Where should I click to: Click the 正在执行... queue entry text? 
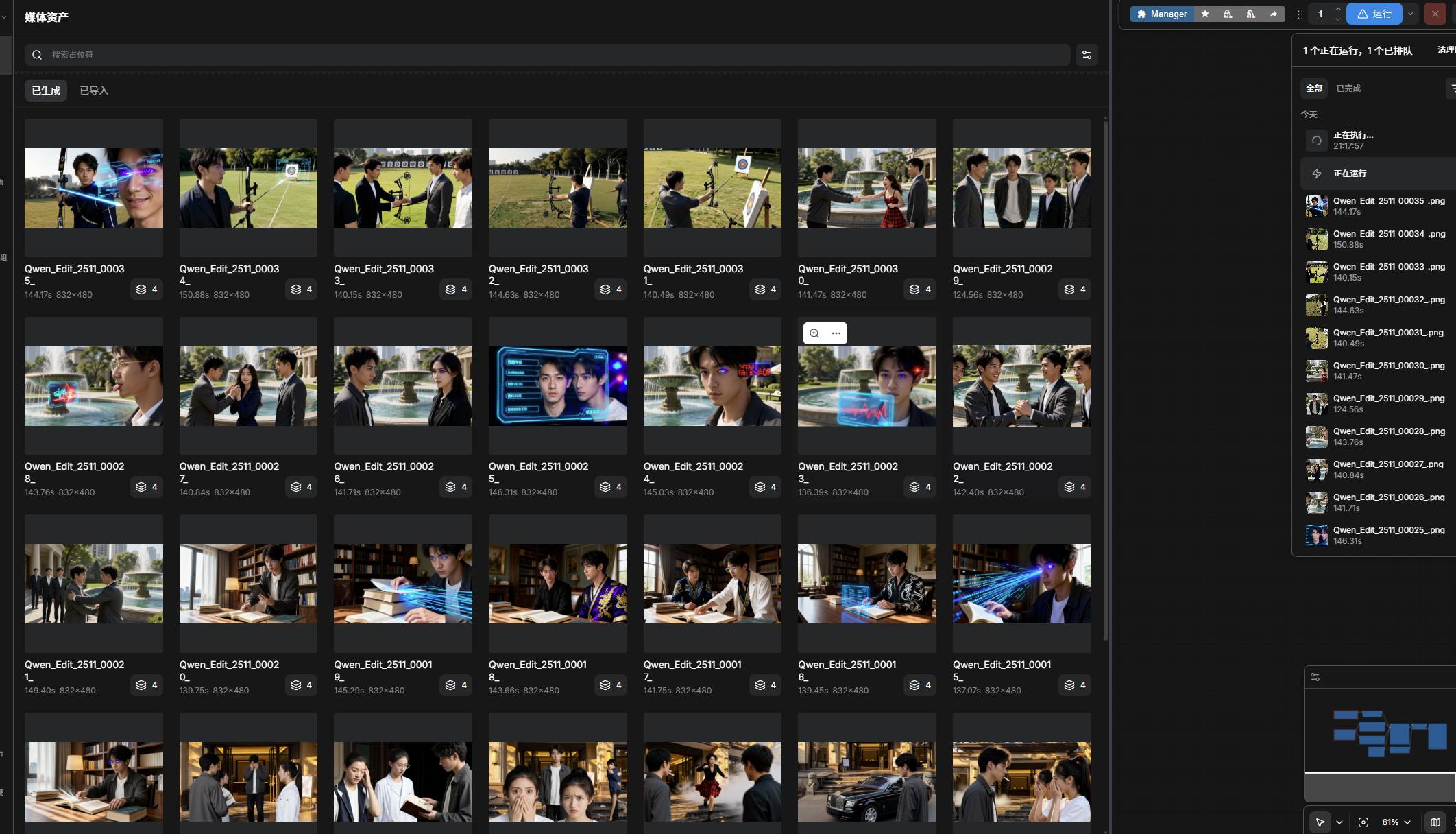click(x=1353, y=135)
